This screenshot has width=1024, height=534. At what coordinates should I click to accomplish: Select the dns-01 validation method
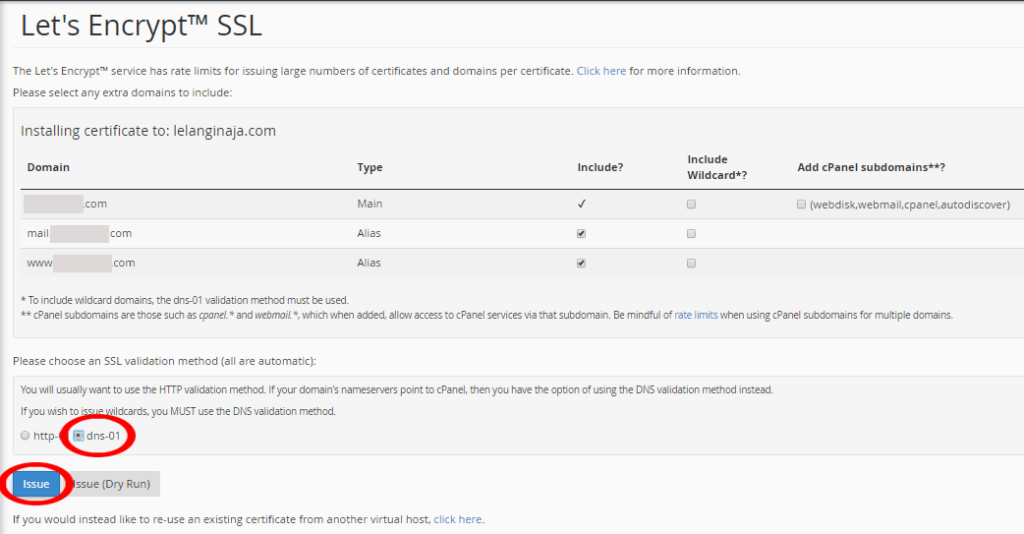click(79, 436)
